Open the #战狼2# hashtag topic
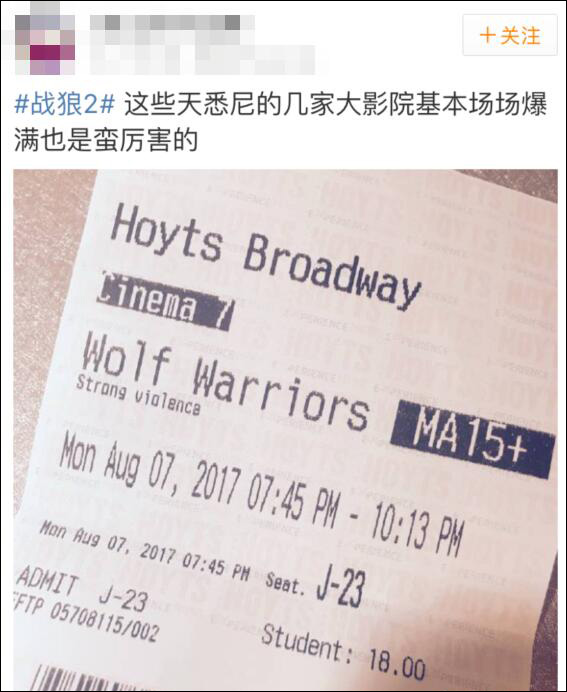567x692 pixels. [x=65, y=105]
